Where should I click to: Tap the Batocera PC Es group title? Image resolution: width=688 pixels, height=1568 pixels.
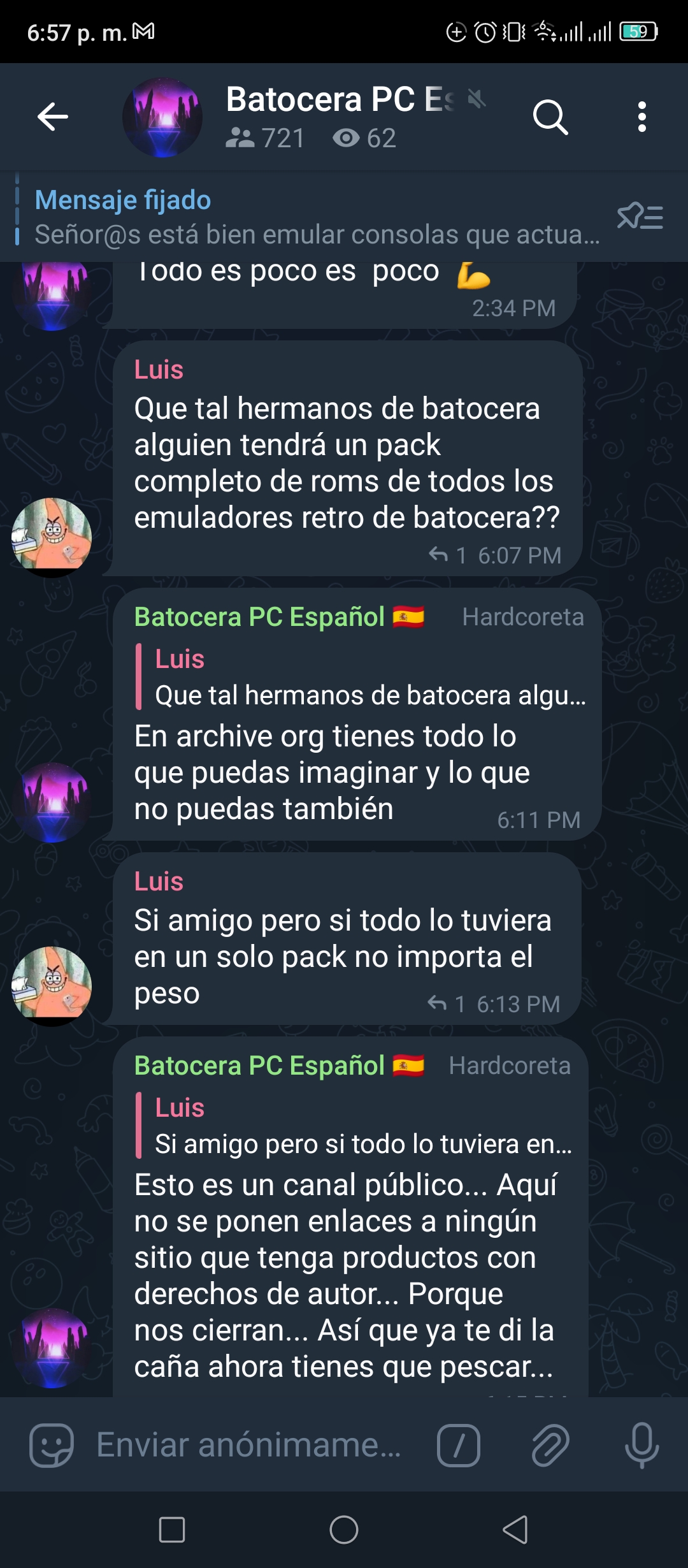pos(341,99)
